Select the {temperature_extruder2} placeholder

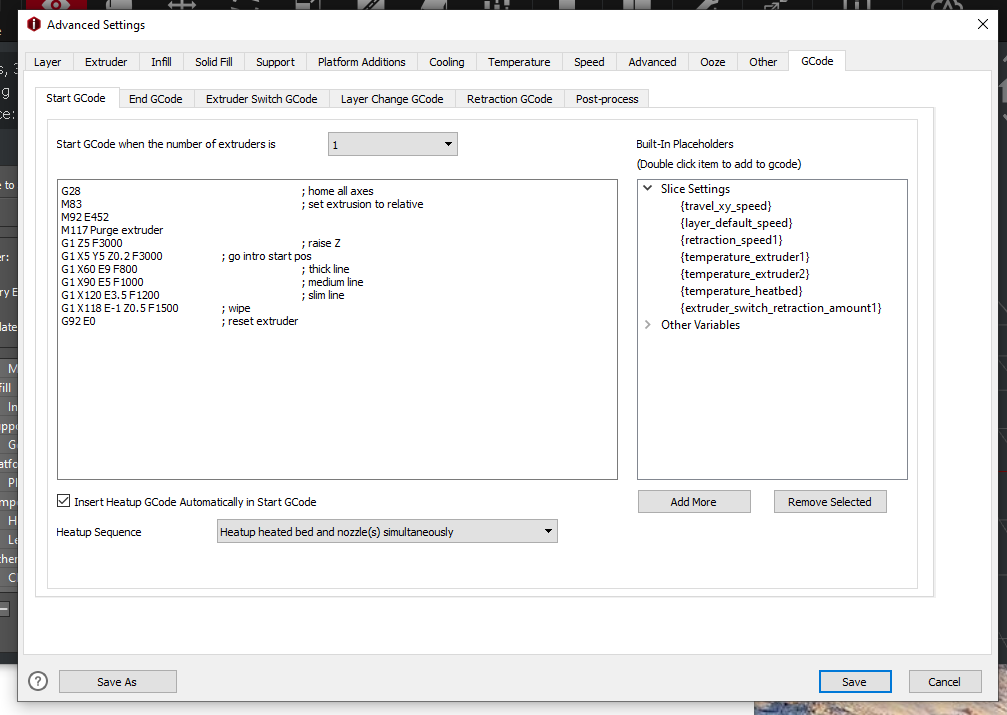click(x=745, y=274)
